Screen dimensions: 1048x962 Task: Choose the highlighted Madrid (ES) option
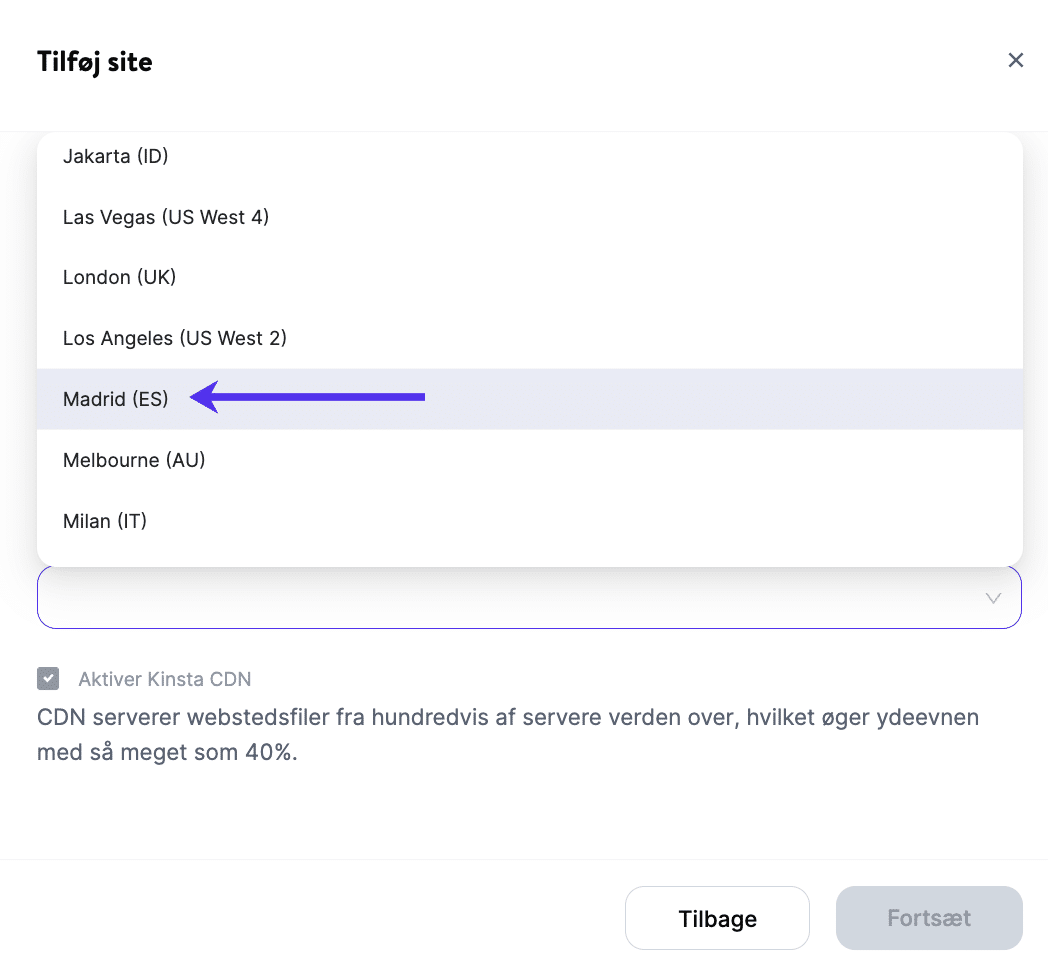[116, 400]
